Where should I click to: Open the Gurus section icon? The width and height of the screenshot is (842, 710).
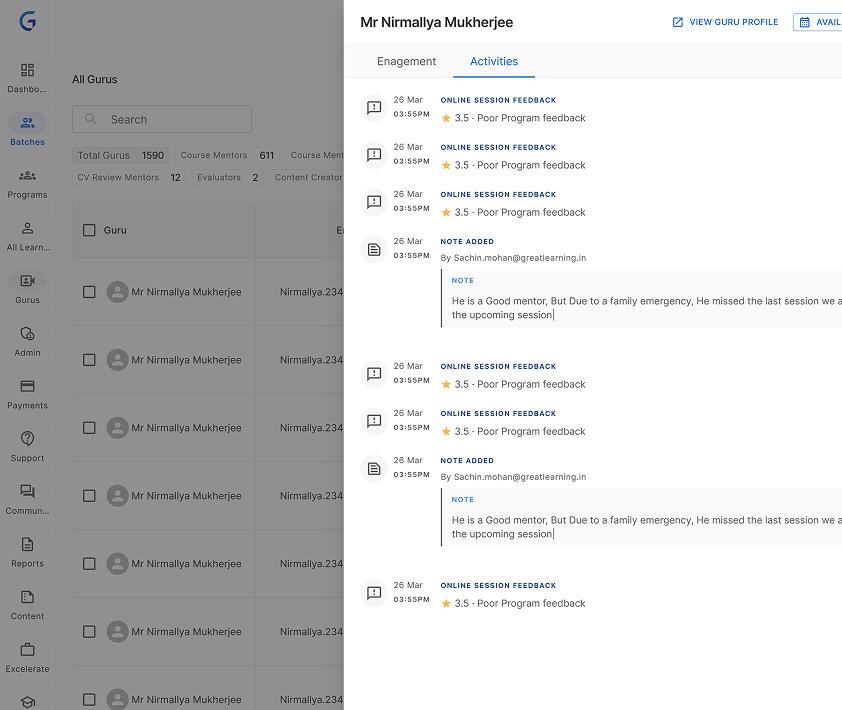[27, 281]
